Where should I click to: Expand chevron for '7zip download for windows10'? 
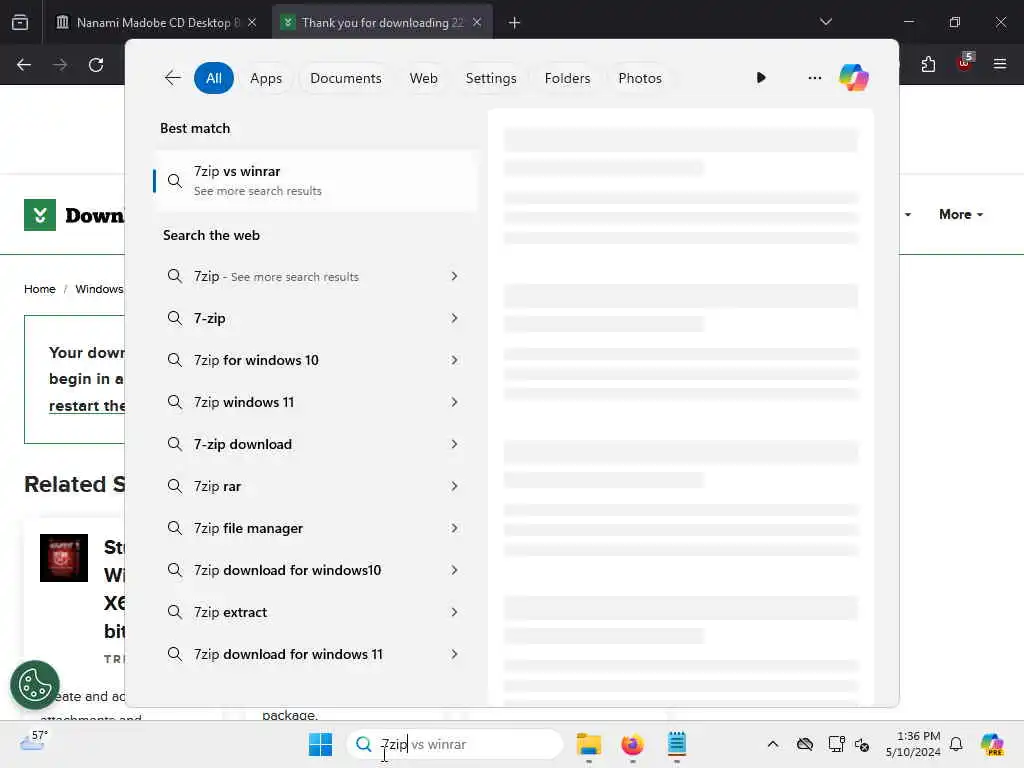tap(455, 570)
